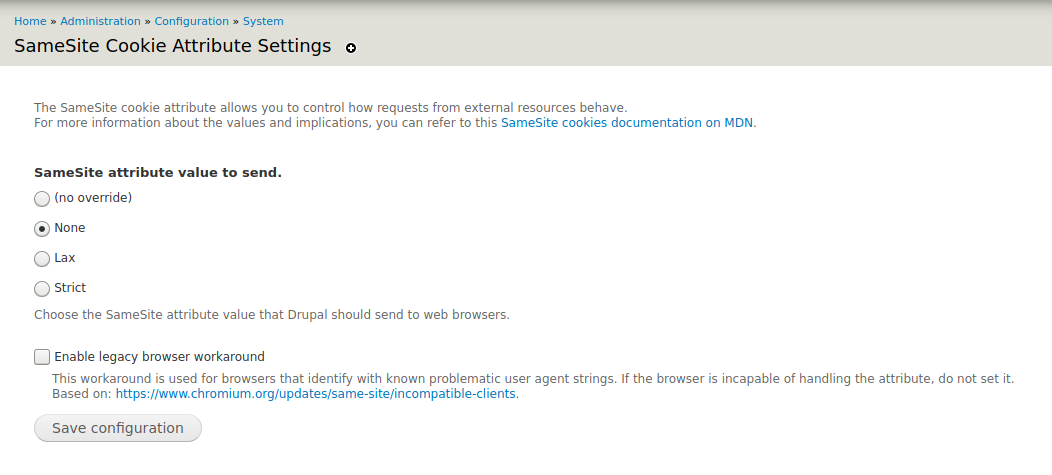
Task: Click the "Enable legacy browser workaround" label
Action: point(159,356)
